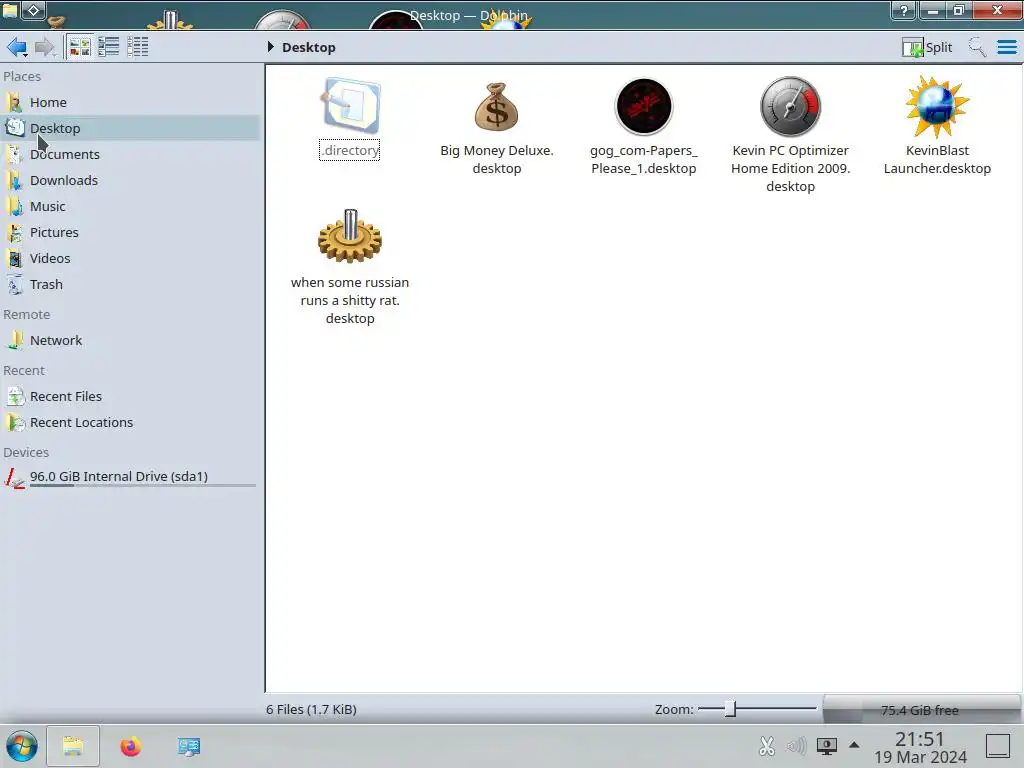The image size is (1024, 768).
Task: Switch to Compact view mode
Action: [x=108, y=47]
